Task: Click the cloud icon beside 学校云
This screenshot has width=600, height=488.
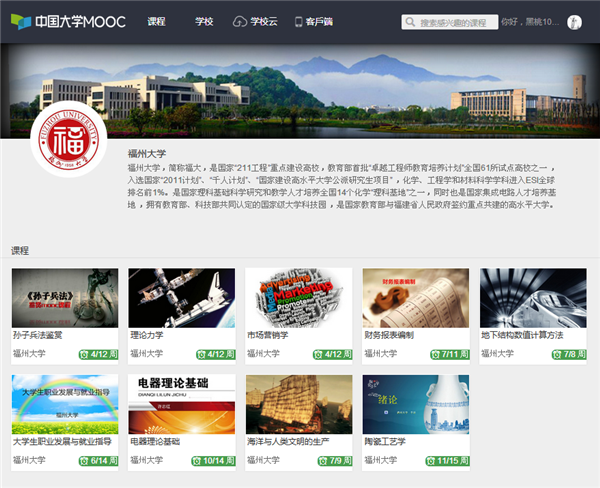Action: pyautogui.click(x=239, y=21)
